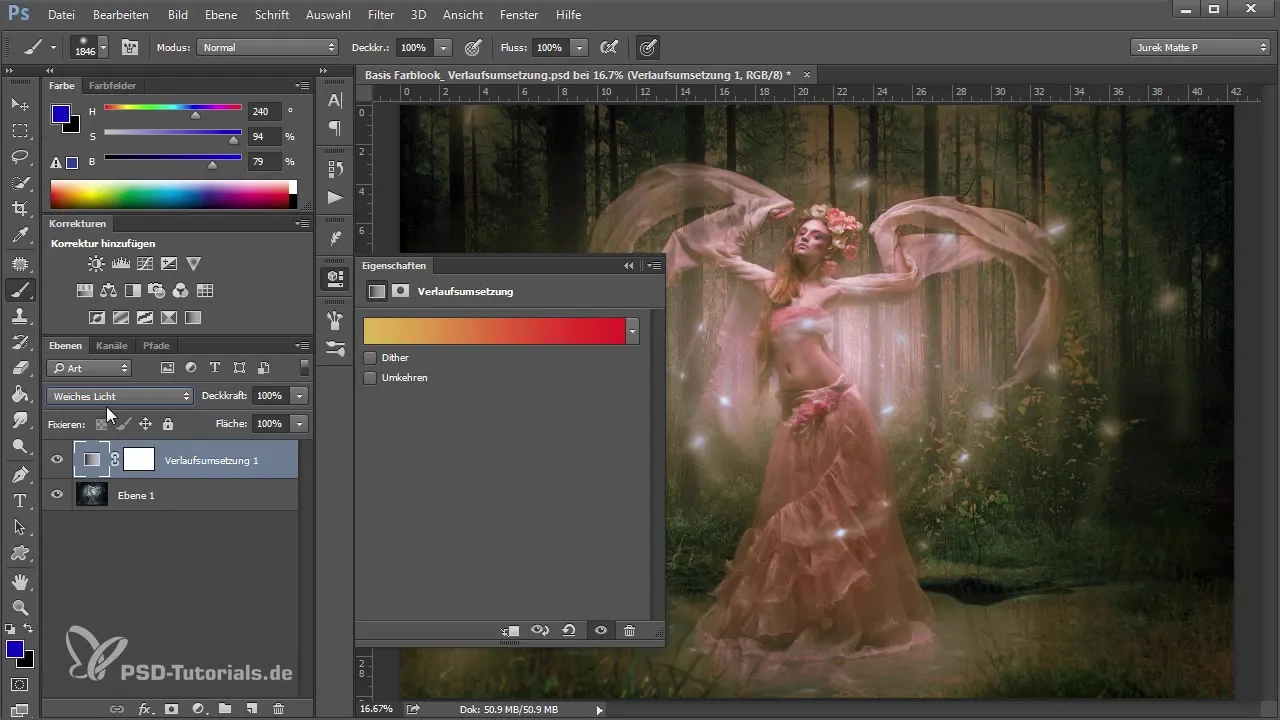
Task: Add a Levels adjustment
Action: (x=121, y=264)
